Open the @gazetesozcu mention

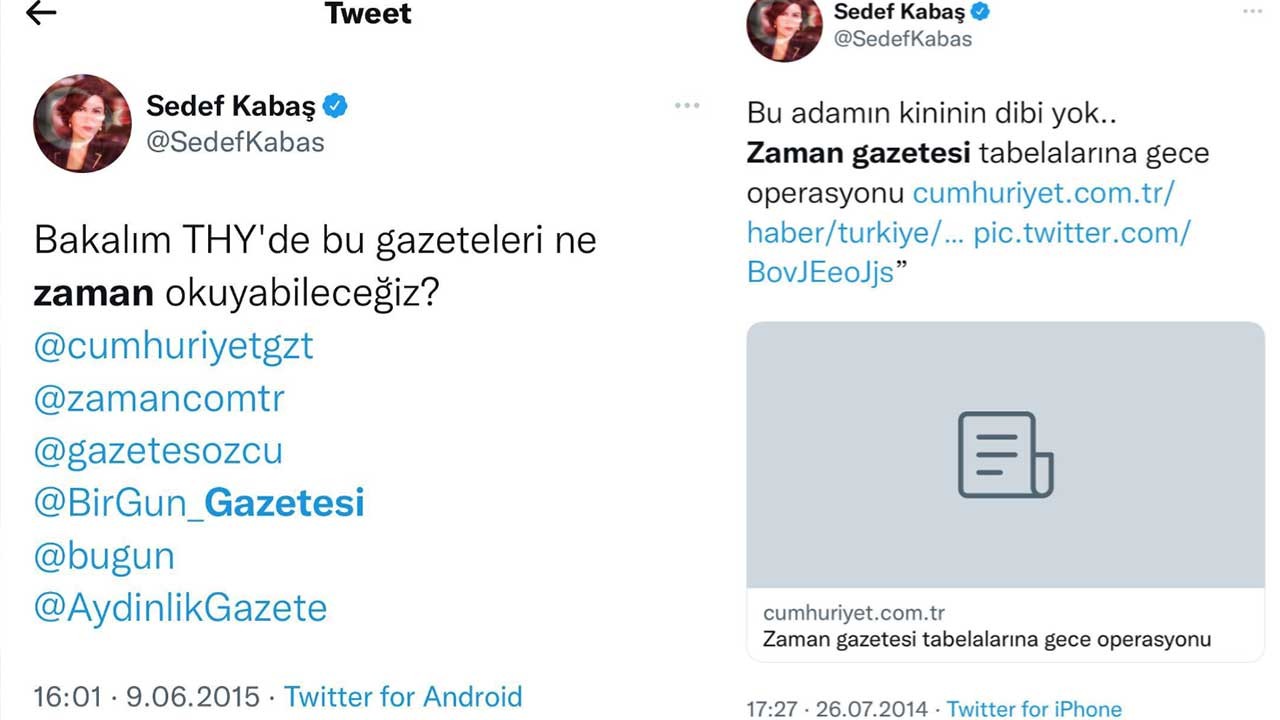[158, 451]
